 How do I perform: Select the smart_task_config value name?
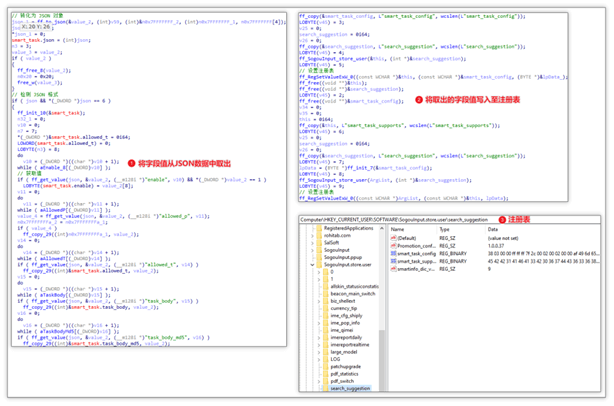click(x=416, y=254)
